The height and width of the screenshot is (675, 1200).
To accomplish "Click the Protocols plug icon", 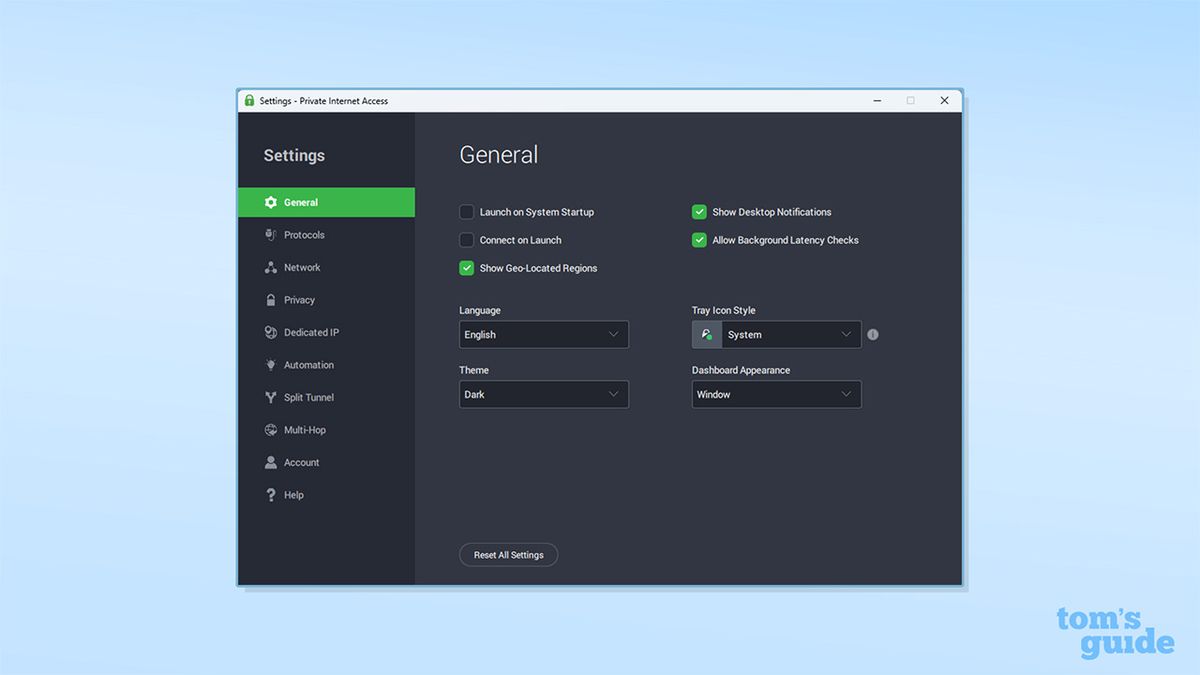I will (x=271, y=235).
